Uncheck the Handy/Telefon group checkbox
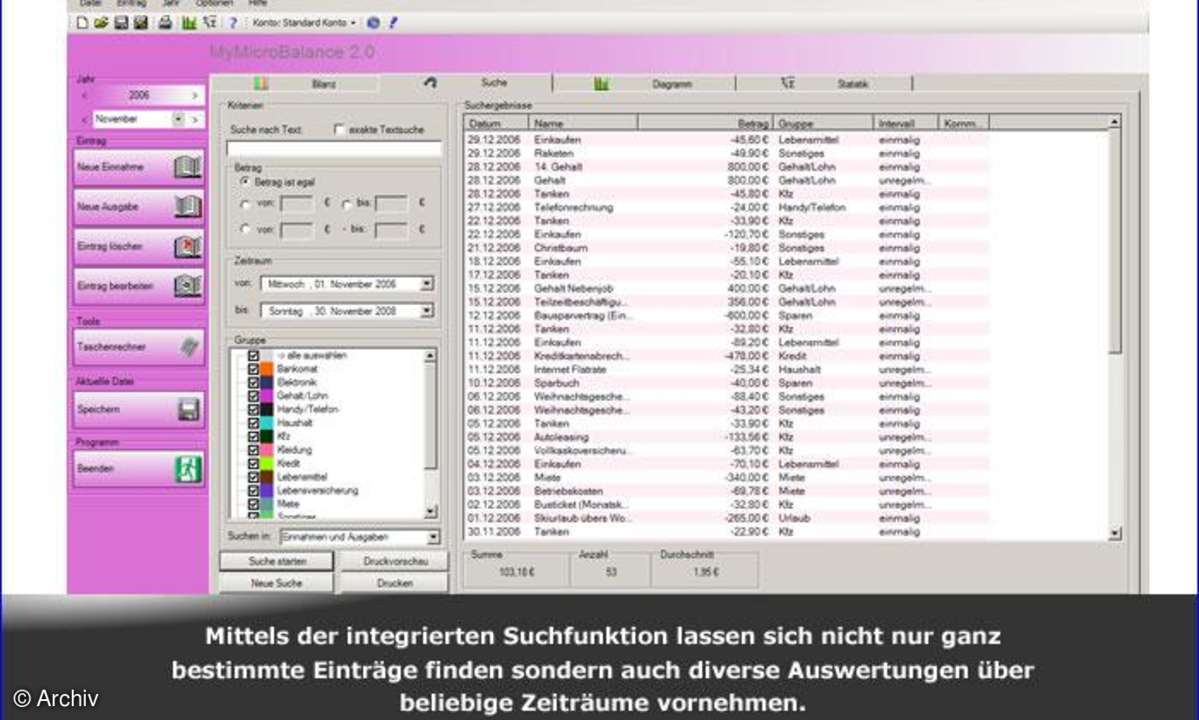This screenshot has width=1199, height=720. pyautogui.click(x=253, y=410)
